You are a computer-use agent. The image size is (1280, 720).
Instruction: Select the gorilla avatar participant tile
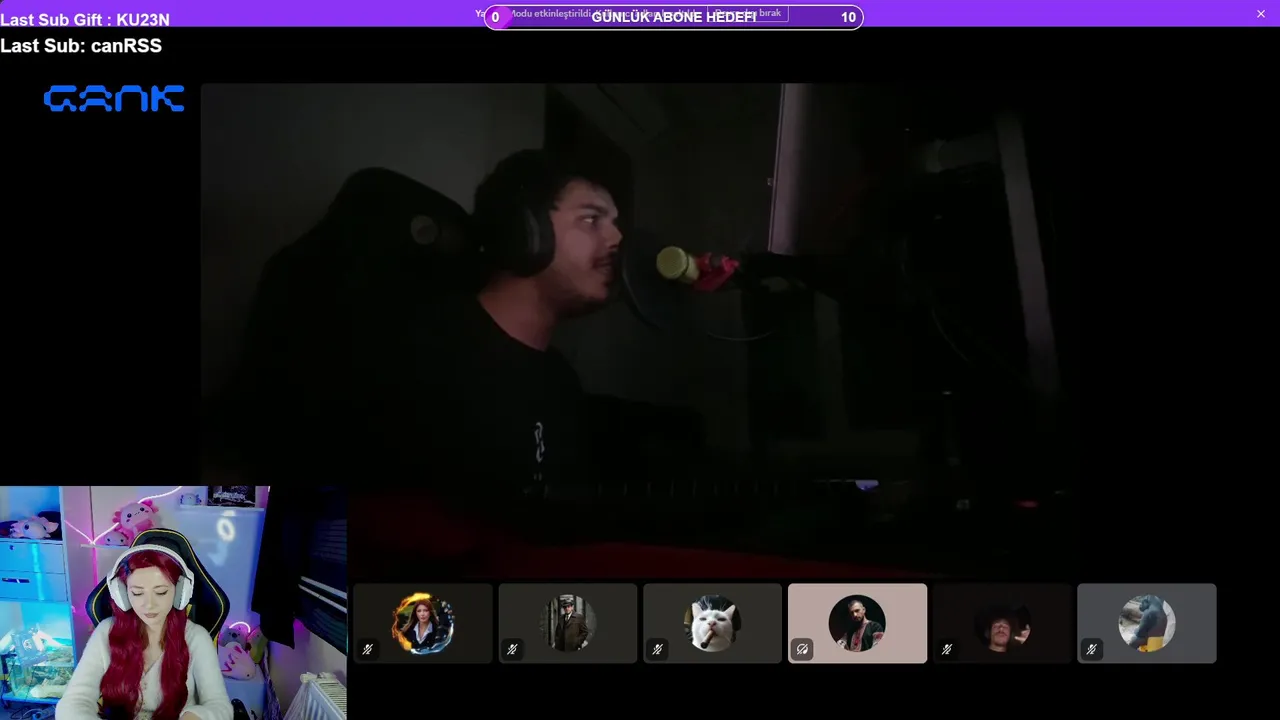(x=1147, y=623)
